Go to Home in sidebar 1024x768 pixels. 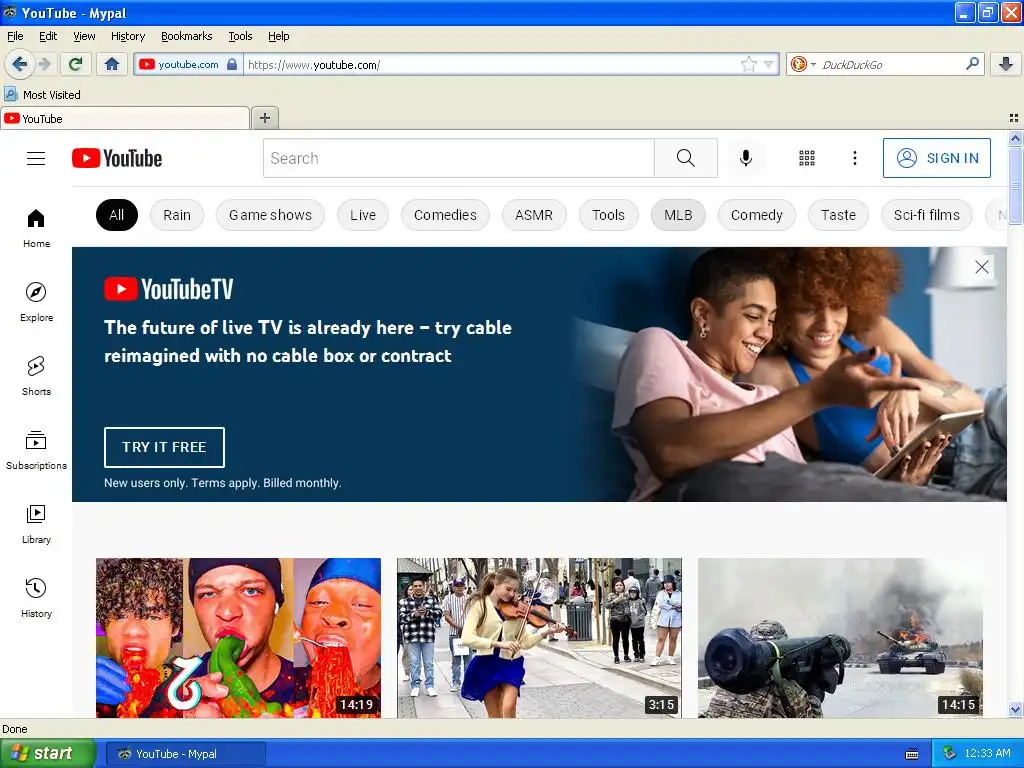pyautogui.click(x=36, y=229)
